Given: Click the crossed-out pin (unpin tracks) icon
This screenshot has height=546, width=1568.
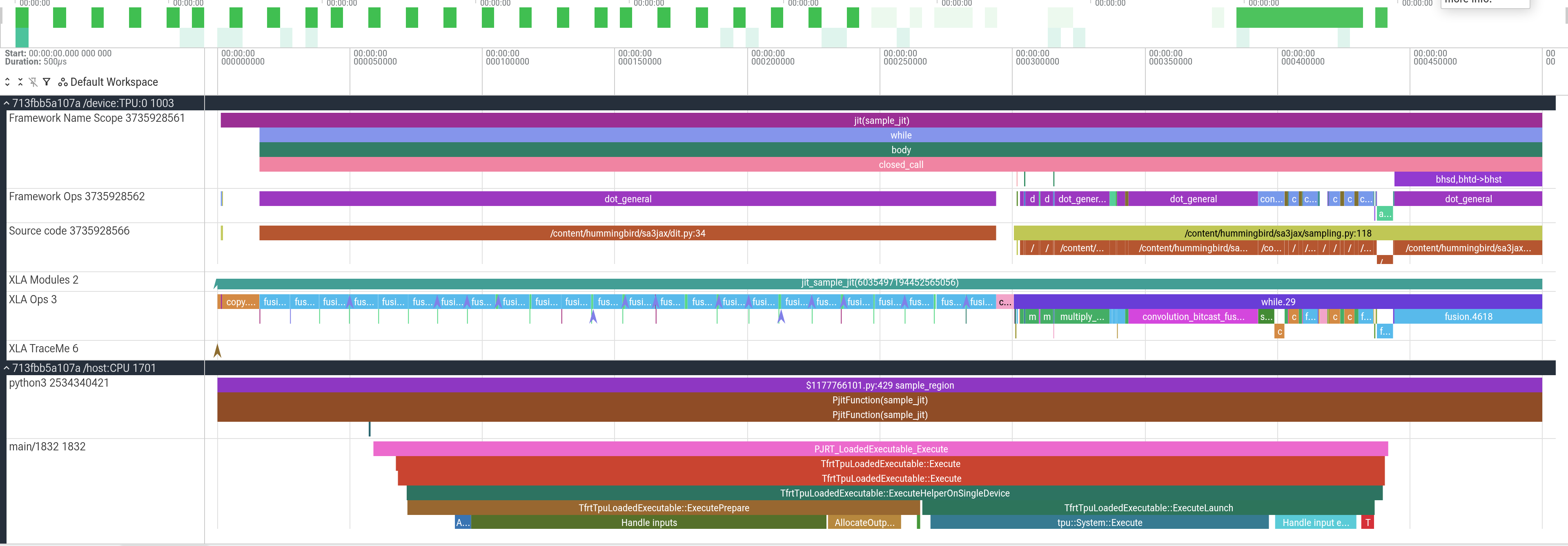Looking at the screenshot, I should point(33,82).
